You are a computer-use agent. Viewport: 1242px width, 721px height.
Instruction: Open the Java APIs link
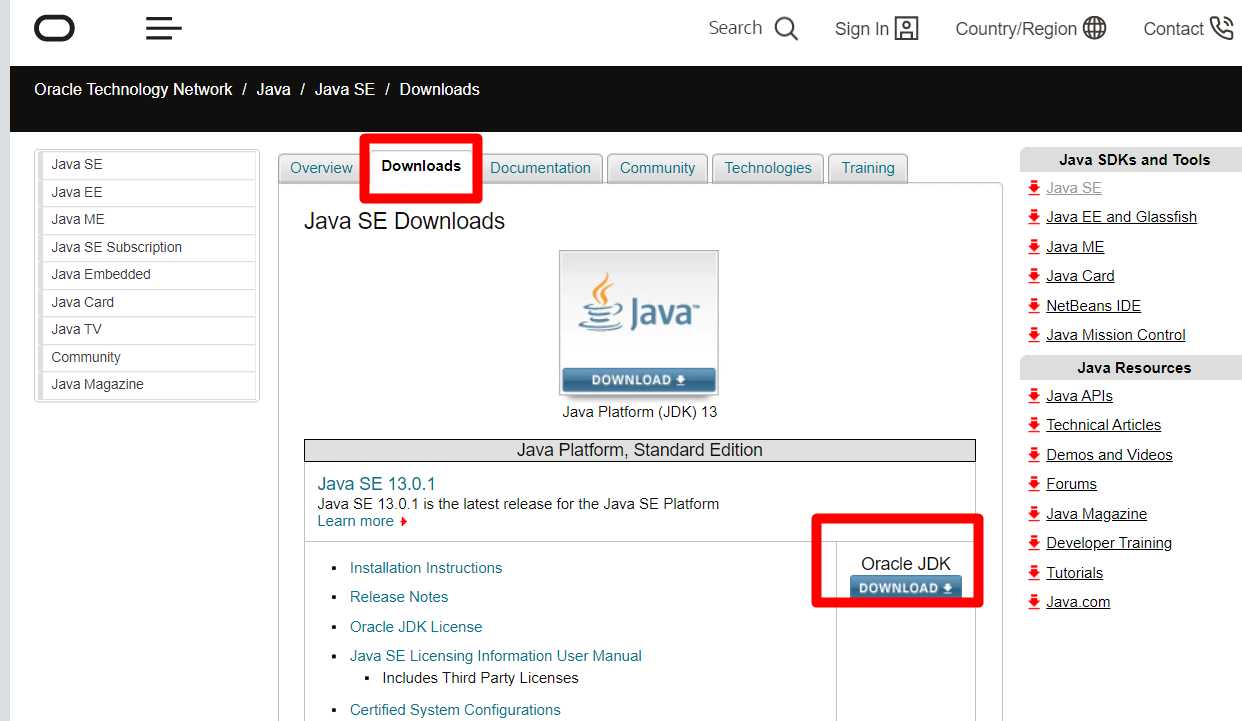1079,396
